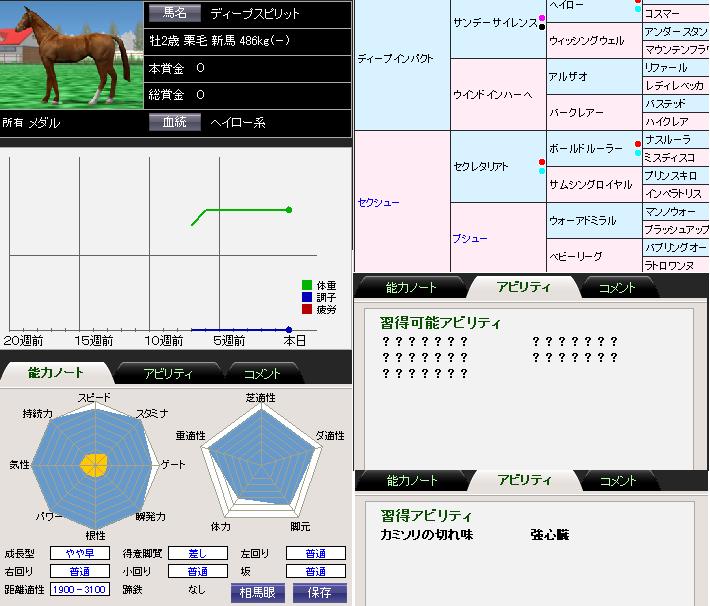The image size is (710, 606).
Task: Select コメント tab above the radar charts
Action: point(262,374)
